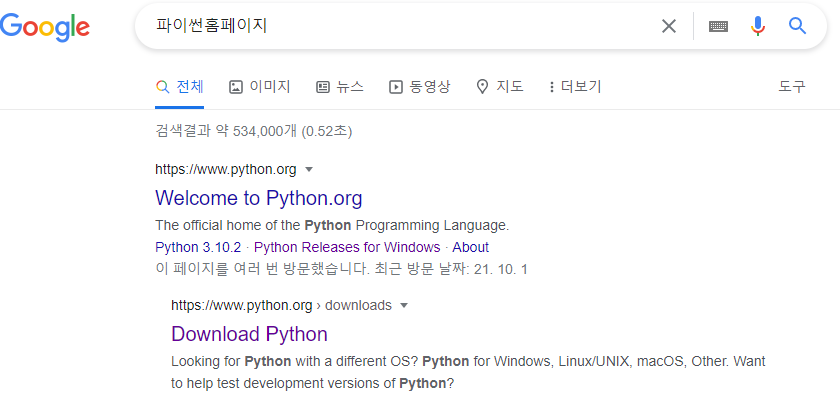Switch to the 뉴스 tab
This screenshot has height=414, width=840.
pos(340,87)
